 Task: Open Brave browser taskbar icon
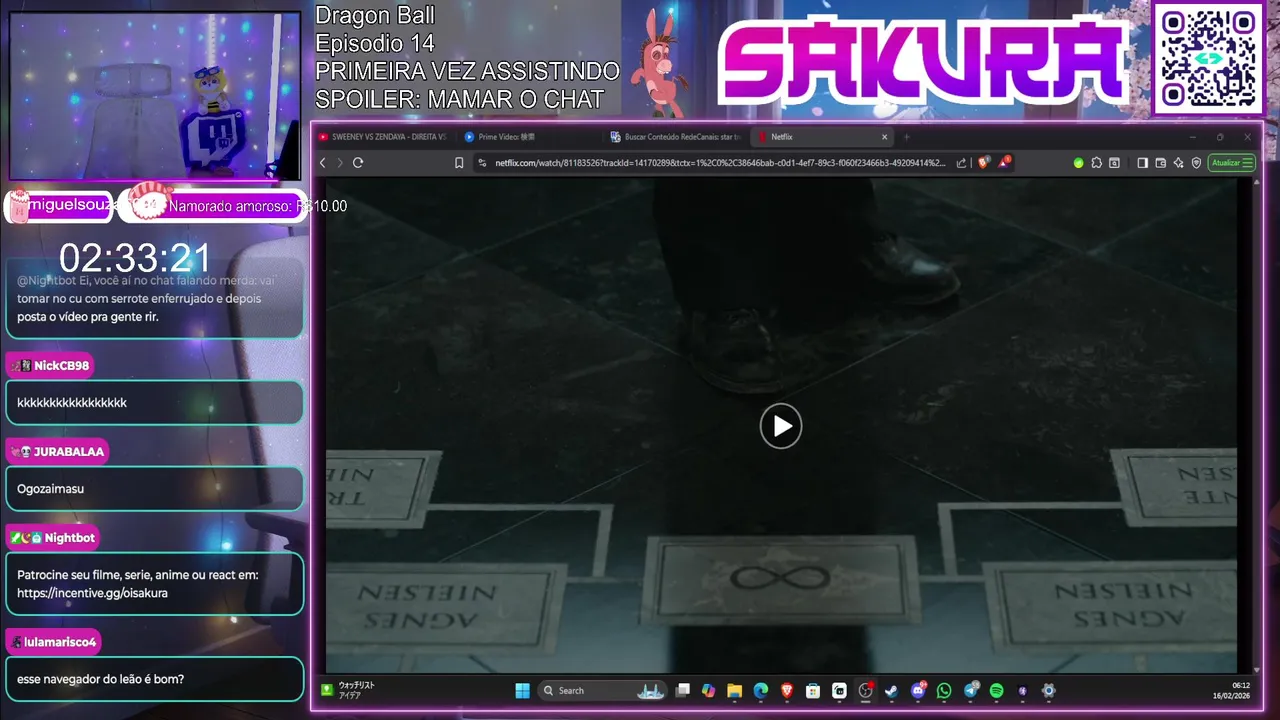pyautogui.click(x=786, y=691)
